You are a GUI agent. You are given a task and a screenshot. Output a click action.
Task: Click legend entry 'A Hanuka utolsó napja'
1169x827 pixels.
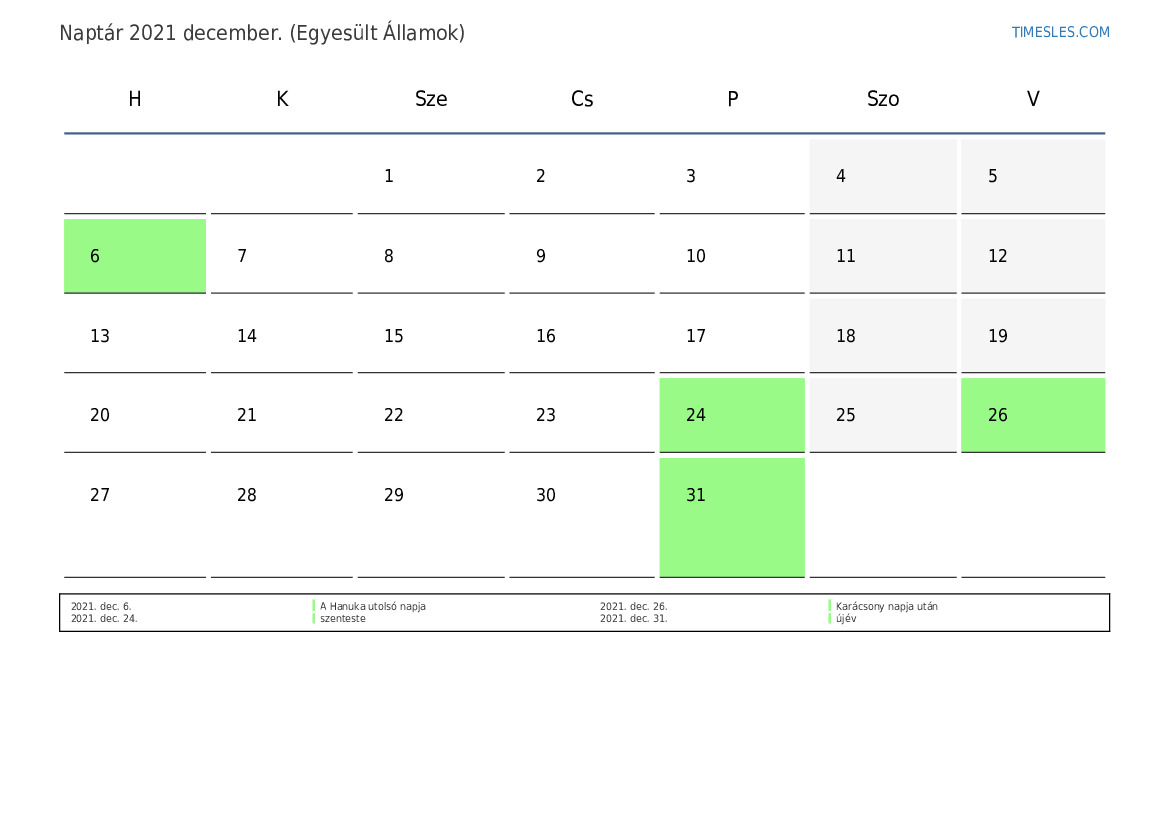(x=373, y=606)
